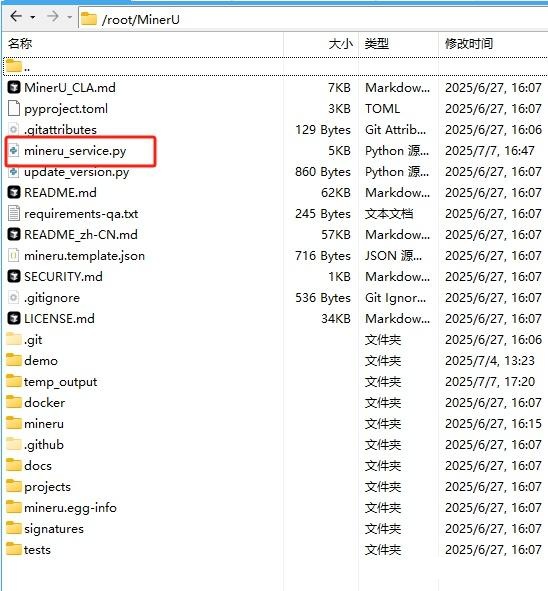548x591 pixels.
Task: Select file name pyproject.toml
Action: pos(66,109)
